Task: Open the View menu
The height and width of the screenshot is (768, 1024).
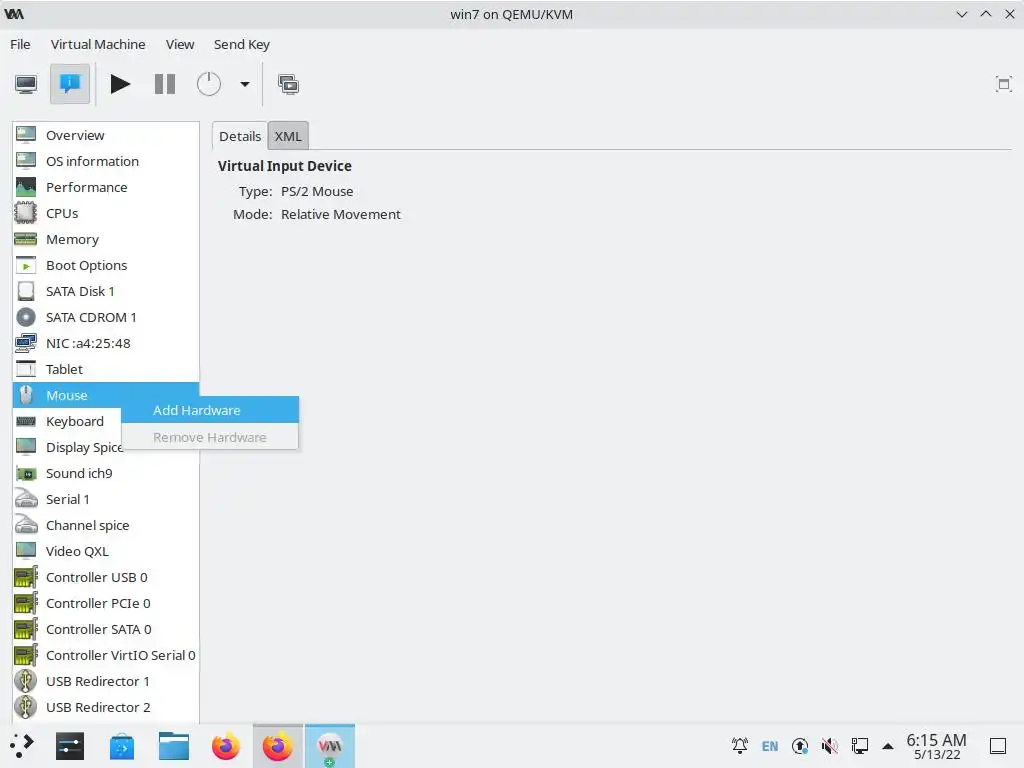Action: 180,44
